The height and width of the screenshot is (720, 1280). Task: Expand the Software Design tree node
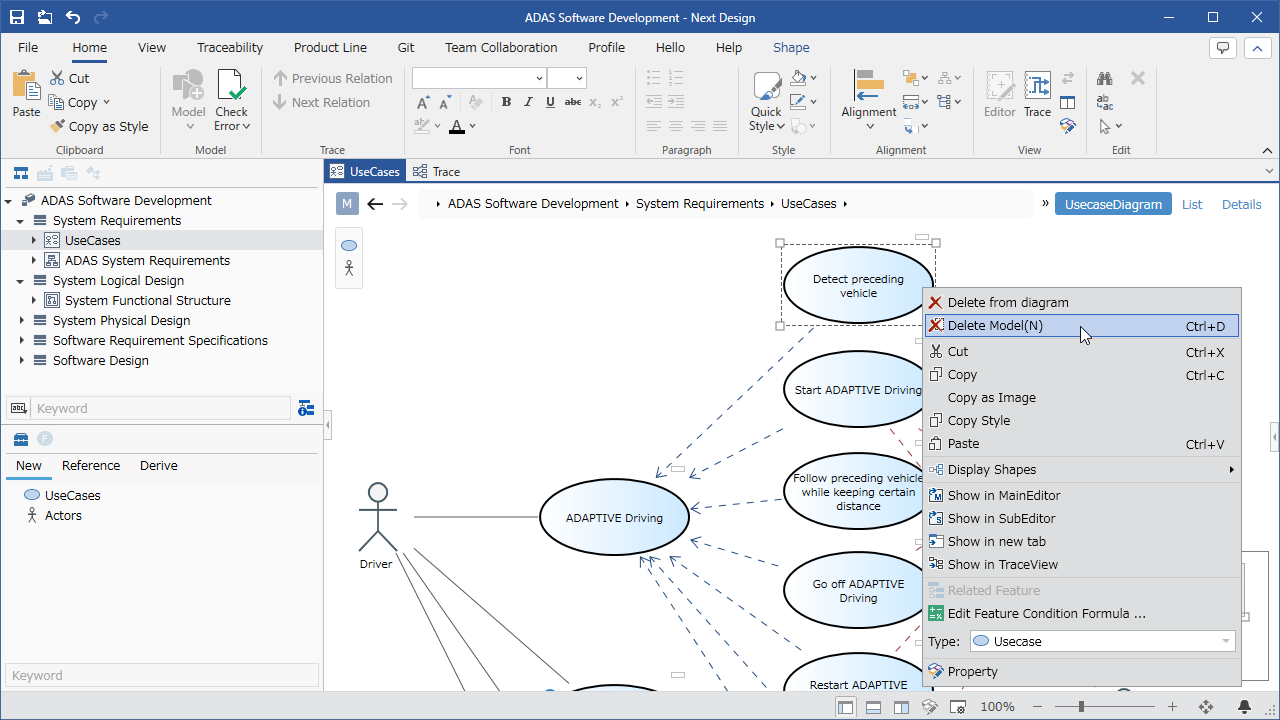[20, 361]
